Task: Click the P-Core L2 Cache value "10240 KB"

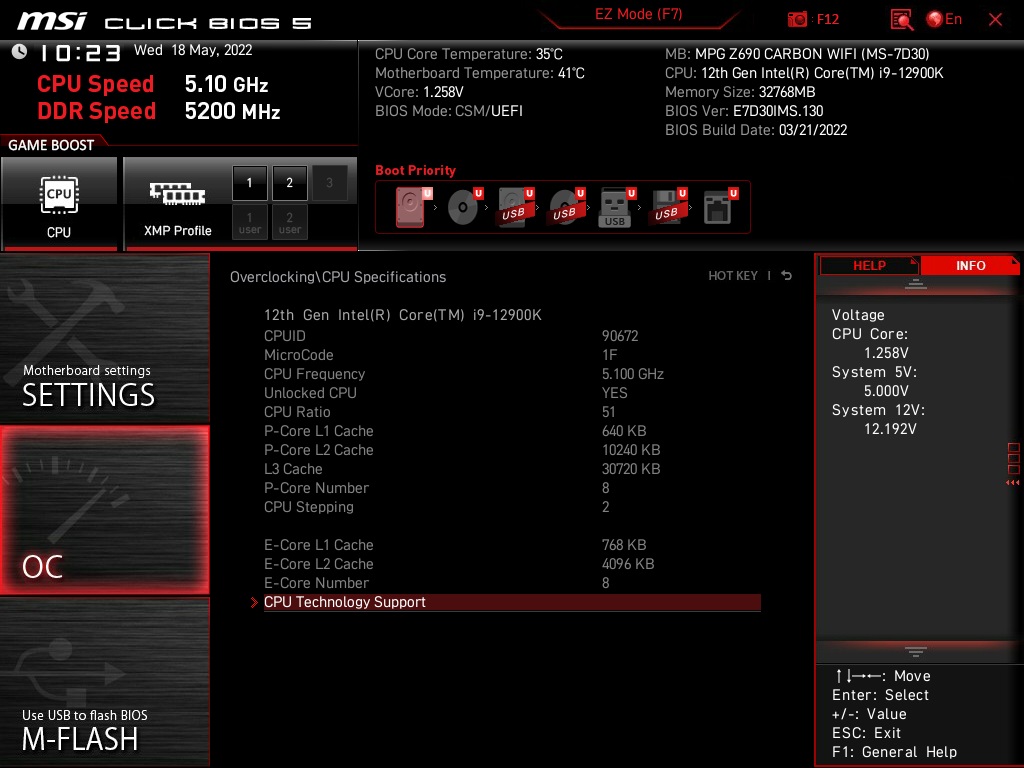Action: pyautogui.click(x=631, y=450)
